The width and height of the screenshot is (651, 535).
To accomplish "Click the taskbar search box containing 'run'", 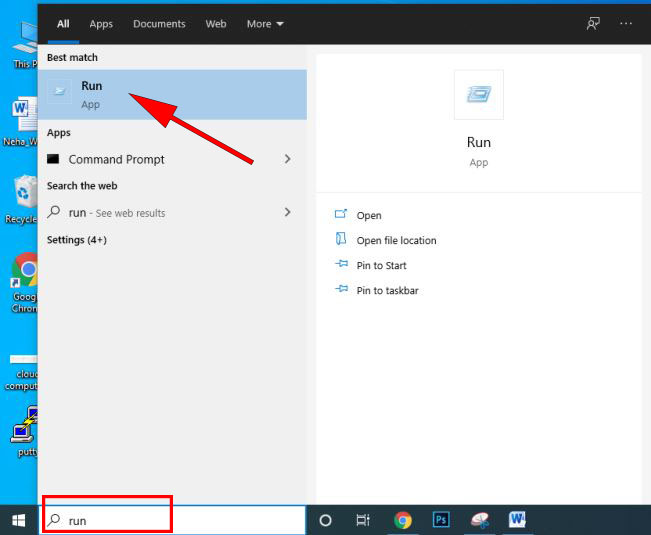I will tap(170, 520).
